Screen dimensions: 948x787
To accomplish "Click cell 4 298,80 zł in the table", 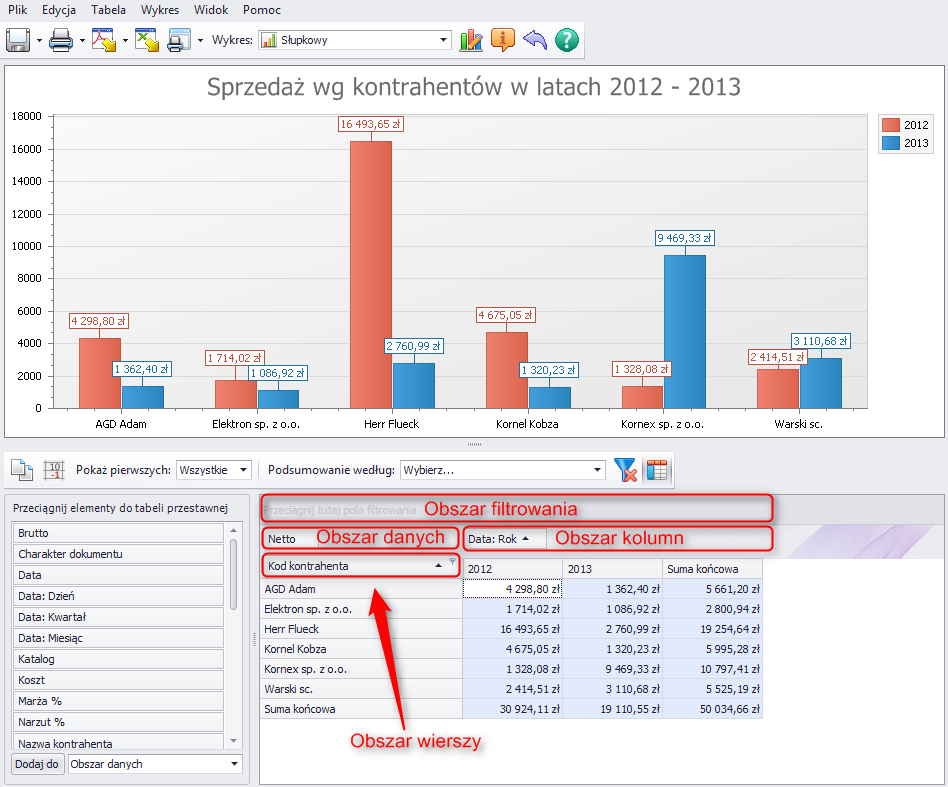I will pos(513,589).
